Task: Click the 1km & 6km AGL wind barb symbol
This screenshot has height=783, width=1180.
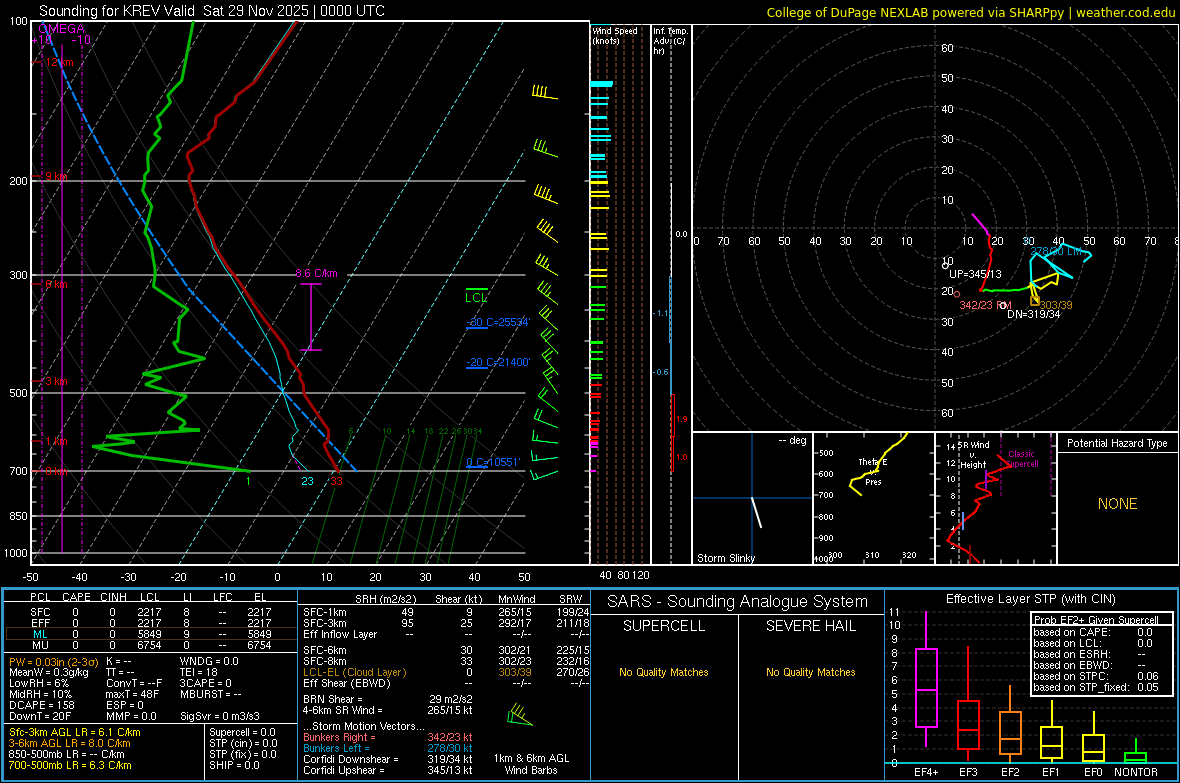Action: click(519, 715)
